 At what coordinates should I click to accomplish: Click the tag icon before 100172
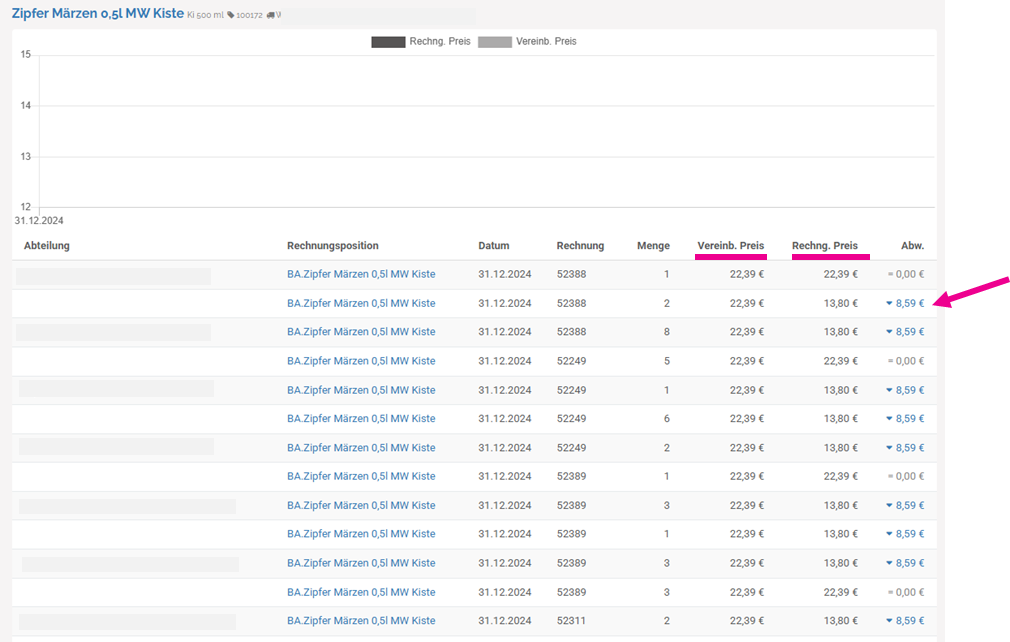231,15
